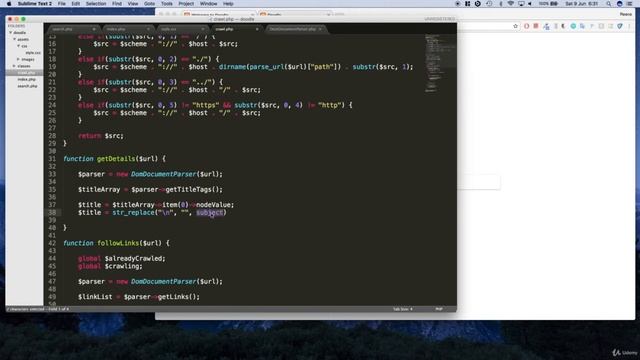This screenshot has height=360, width=640.
Task: Collapse the css folder in sidebar
Action: (x=18, y=46)
